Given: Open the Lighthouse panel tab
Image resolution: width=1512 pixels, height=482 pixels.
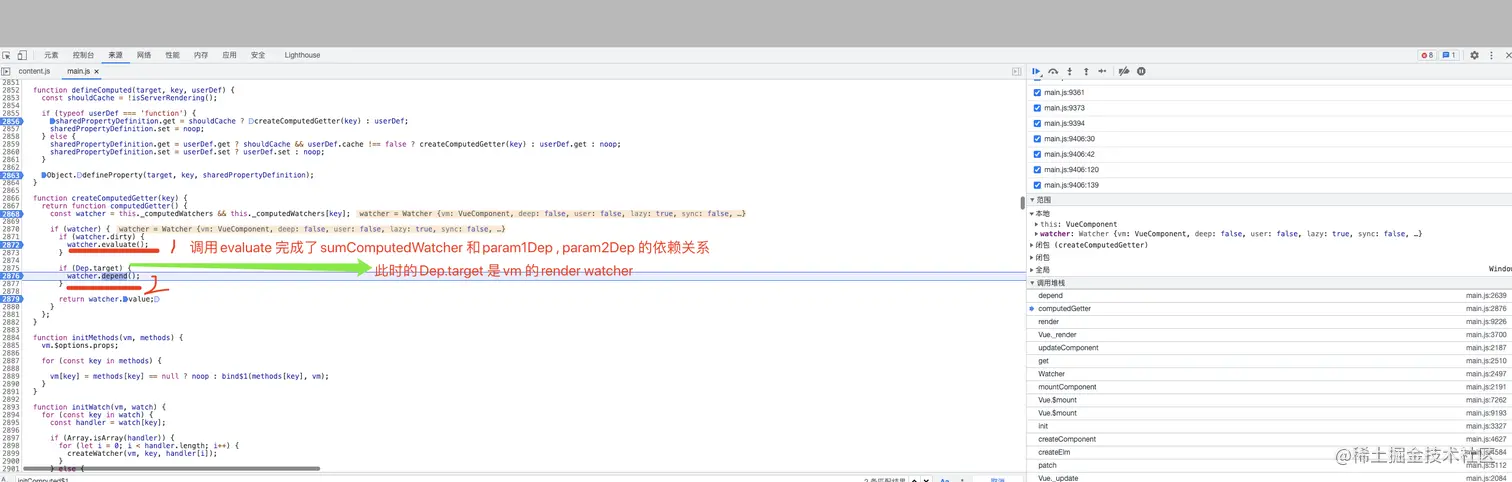Looking at the screenshot, I should pos(302,55).
